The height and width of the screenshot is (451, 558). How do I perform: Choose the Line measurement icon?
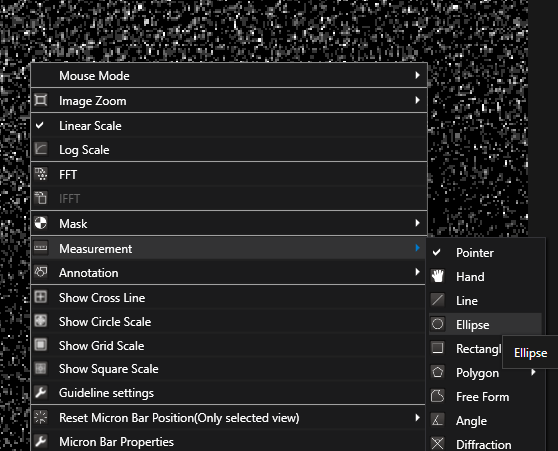click(437, 300)
